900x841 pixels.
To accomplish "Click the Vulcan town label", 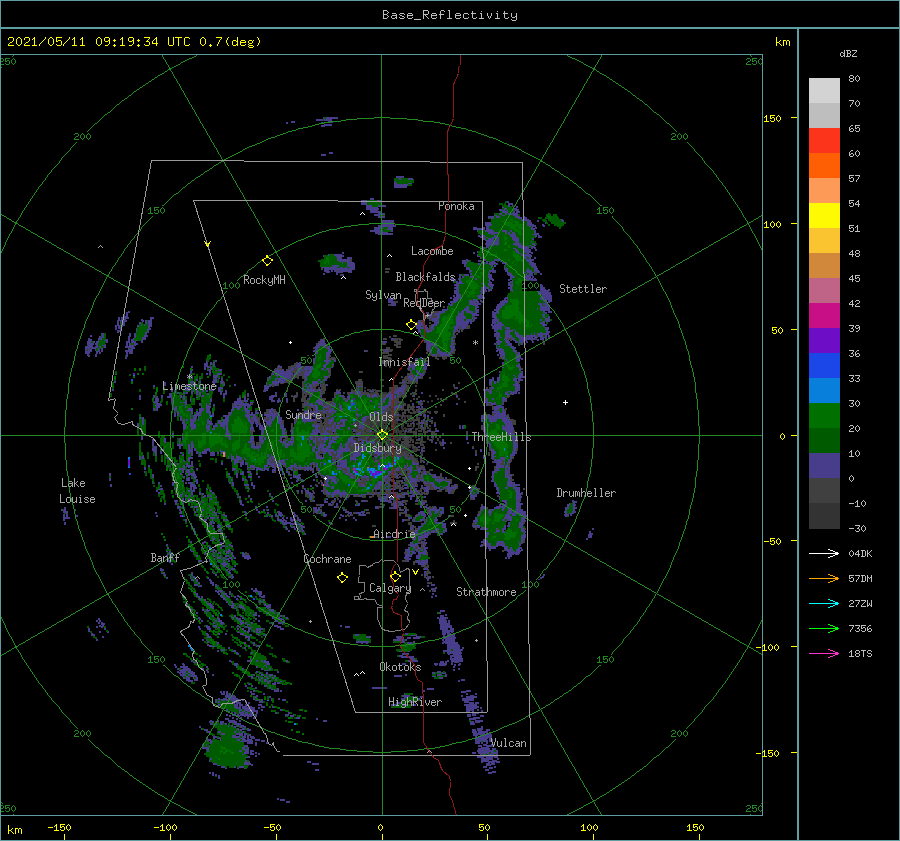I will (508, 743).
